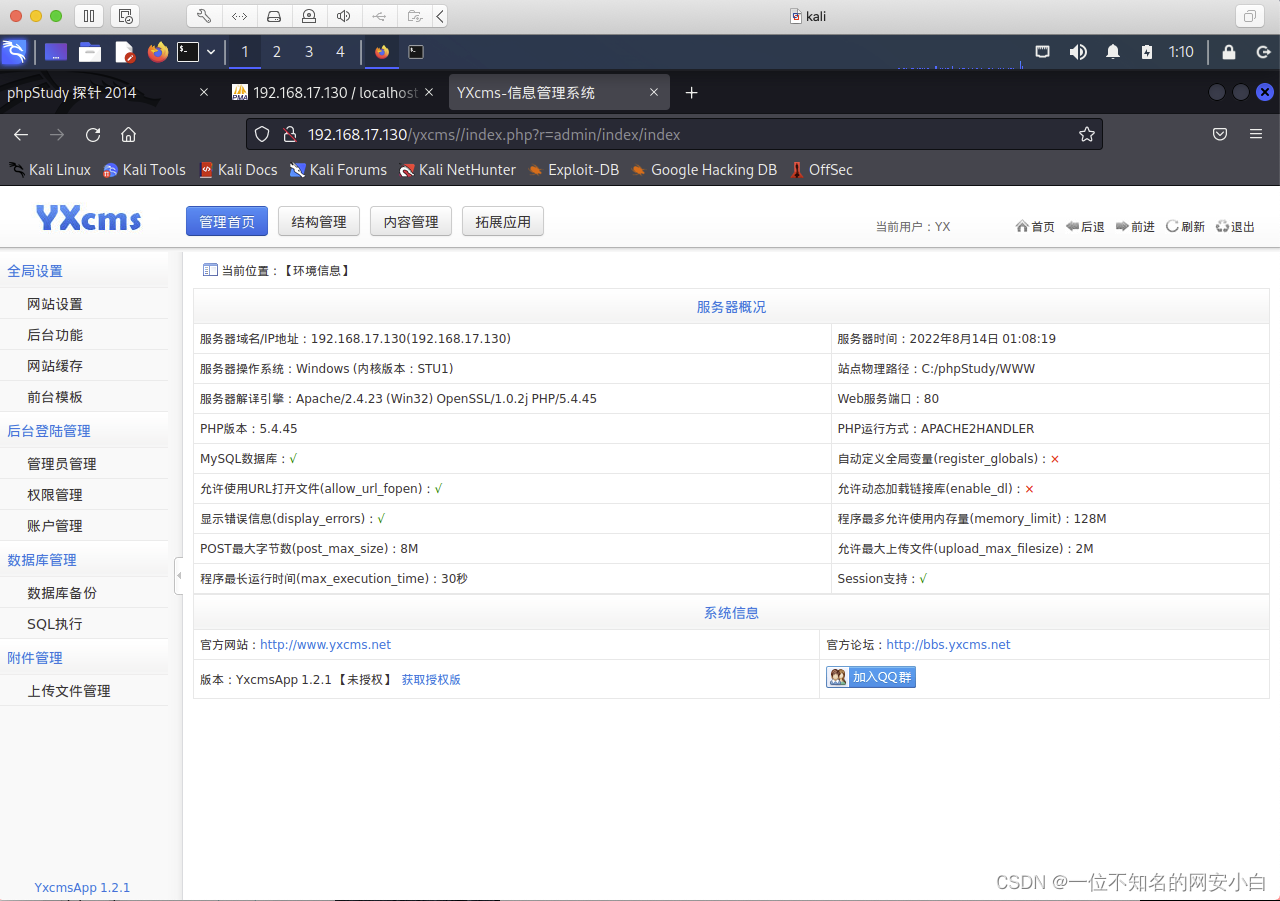This screenshot has width=1280, height=901.
Task: Click the 后退 back link in header
Action: [1085, 227]
